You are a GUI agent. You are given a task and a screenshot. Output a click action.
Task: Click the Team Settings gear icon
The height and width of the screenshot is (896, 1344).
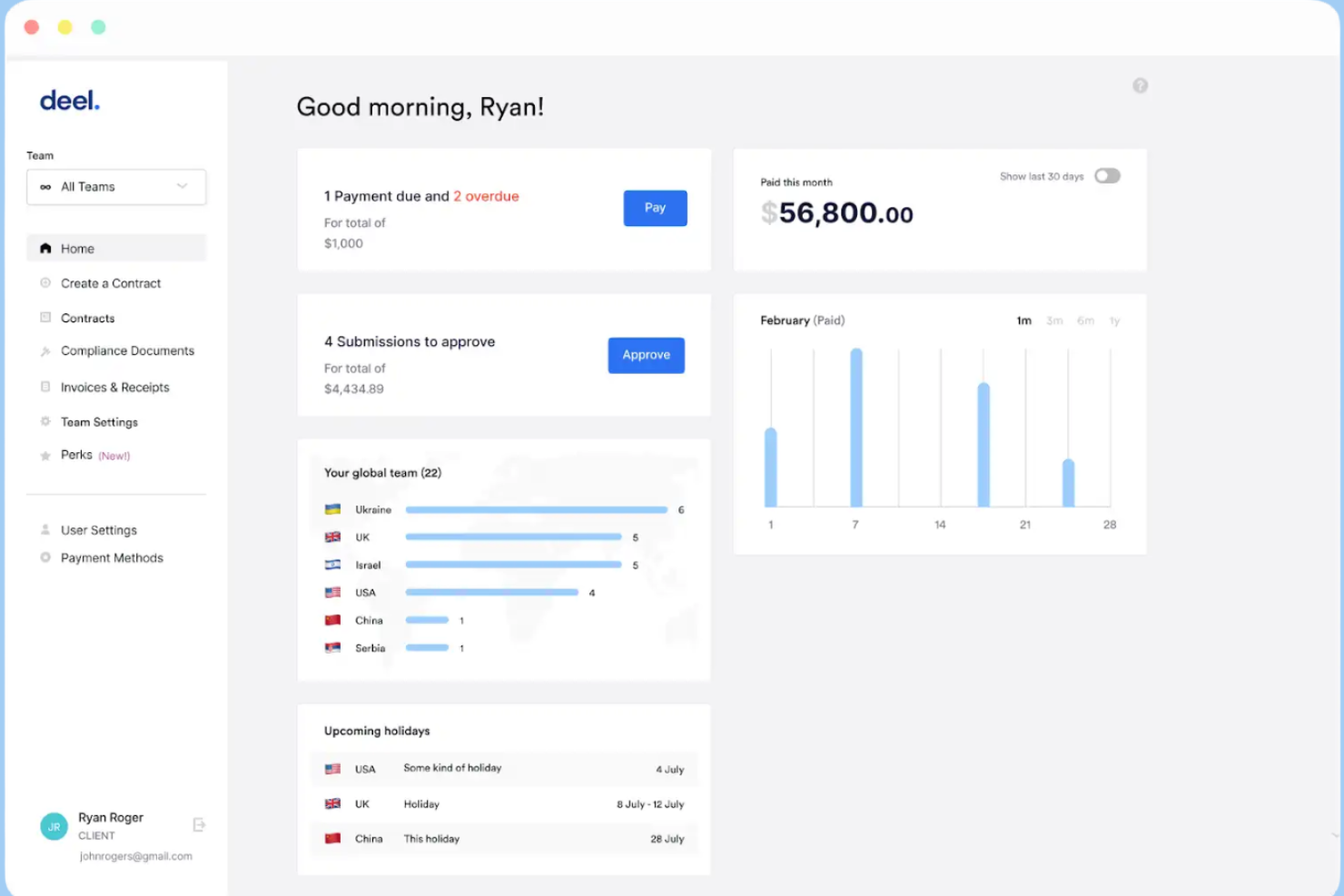coord(45,422)
